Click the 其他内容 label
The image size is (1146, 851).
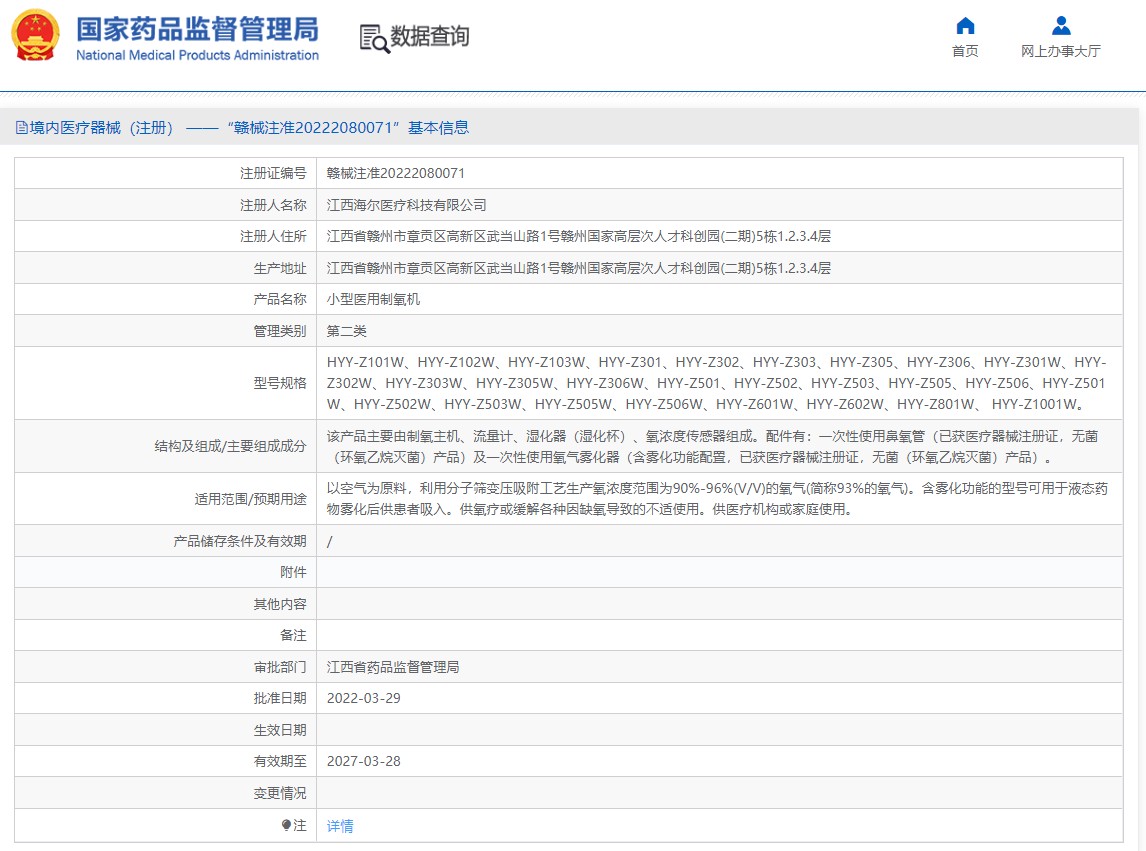click(280, 604)
